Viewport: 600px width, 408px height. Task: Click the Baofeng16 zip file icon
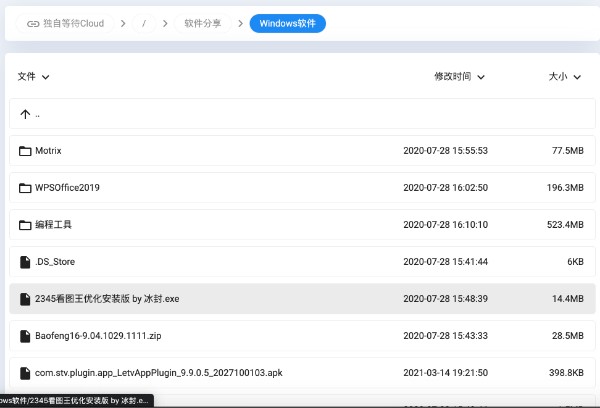click(x=26, y=336)
